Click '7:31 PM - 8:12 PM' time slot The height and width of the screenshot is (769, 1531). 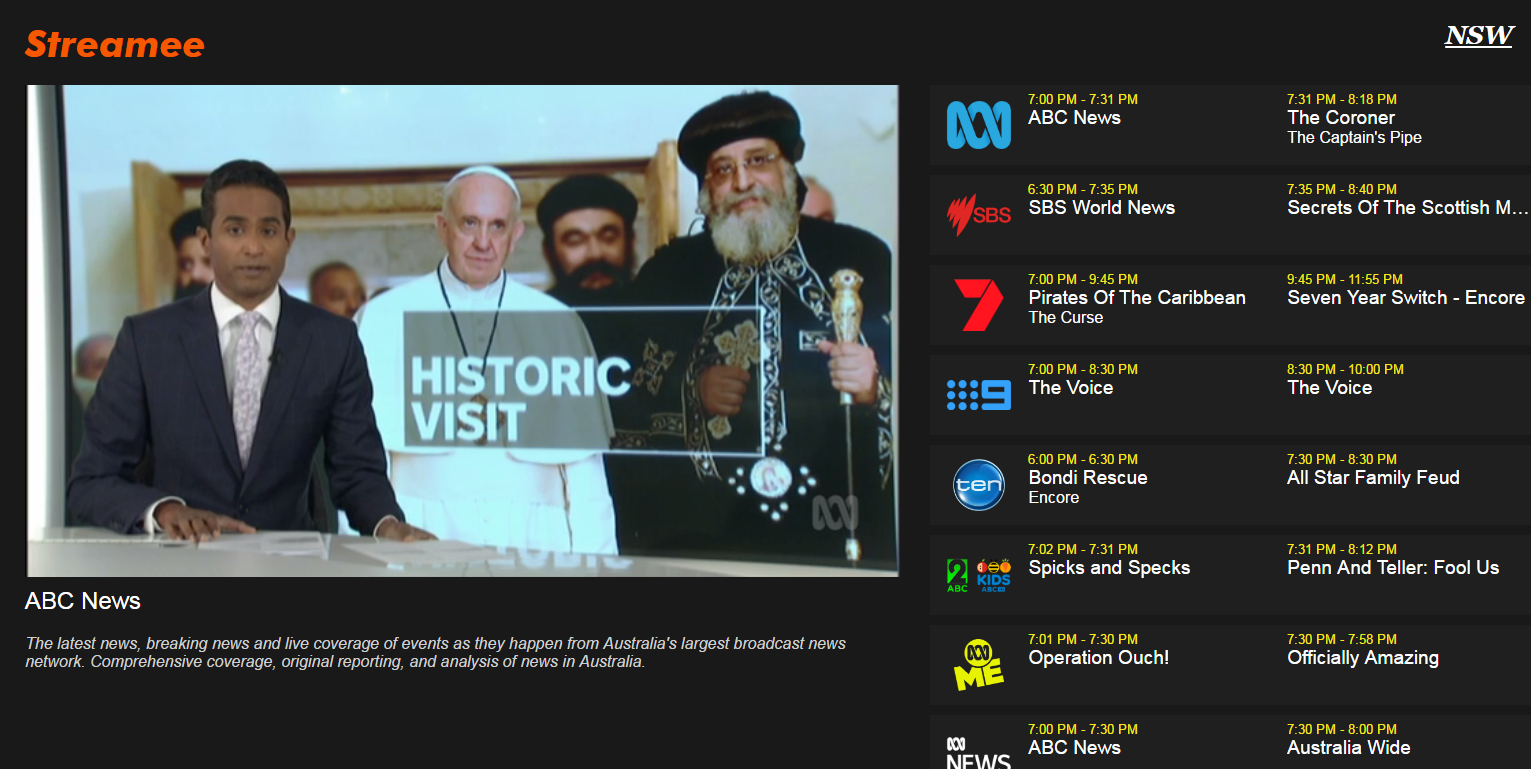pyautogui.click(x=1342, y=549)
